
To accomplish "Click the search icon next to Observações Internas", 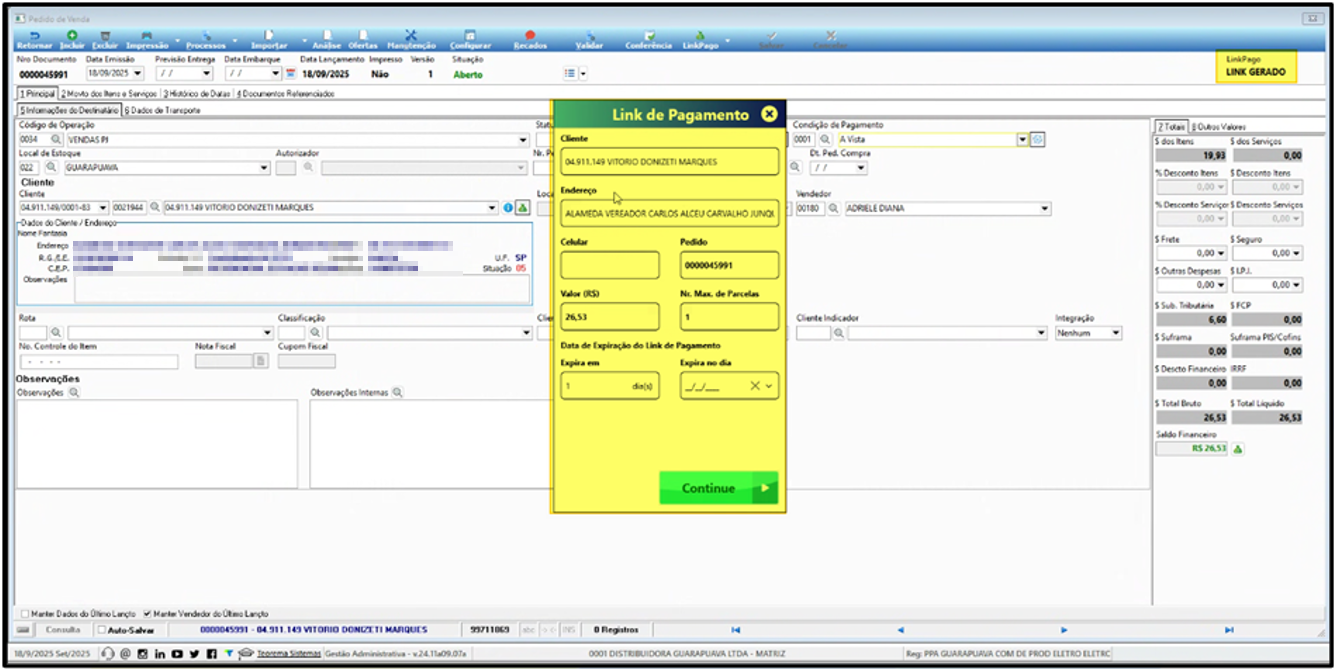I will (x=398, y=393).
